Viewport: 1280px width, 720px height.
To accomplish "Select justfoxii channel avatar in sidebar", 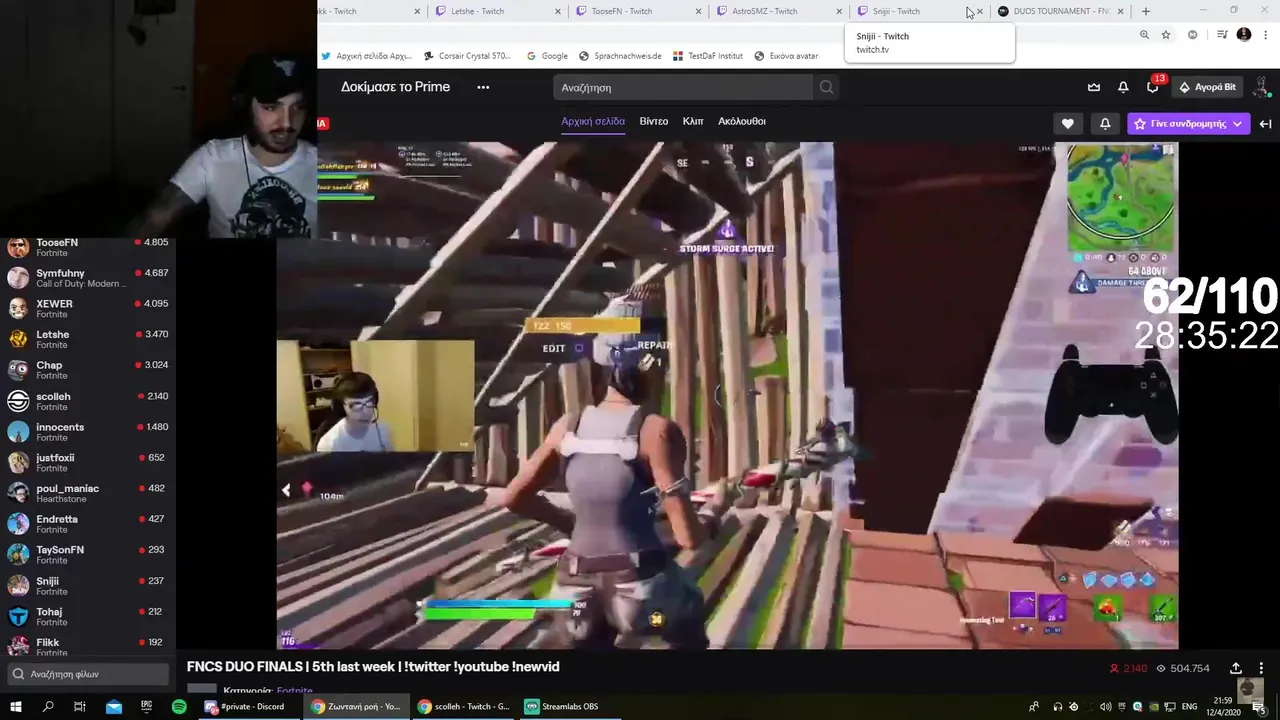I will [x=18, y=462].
